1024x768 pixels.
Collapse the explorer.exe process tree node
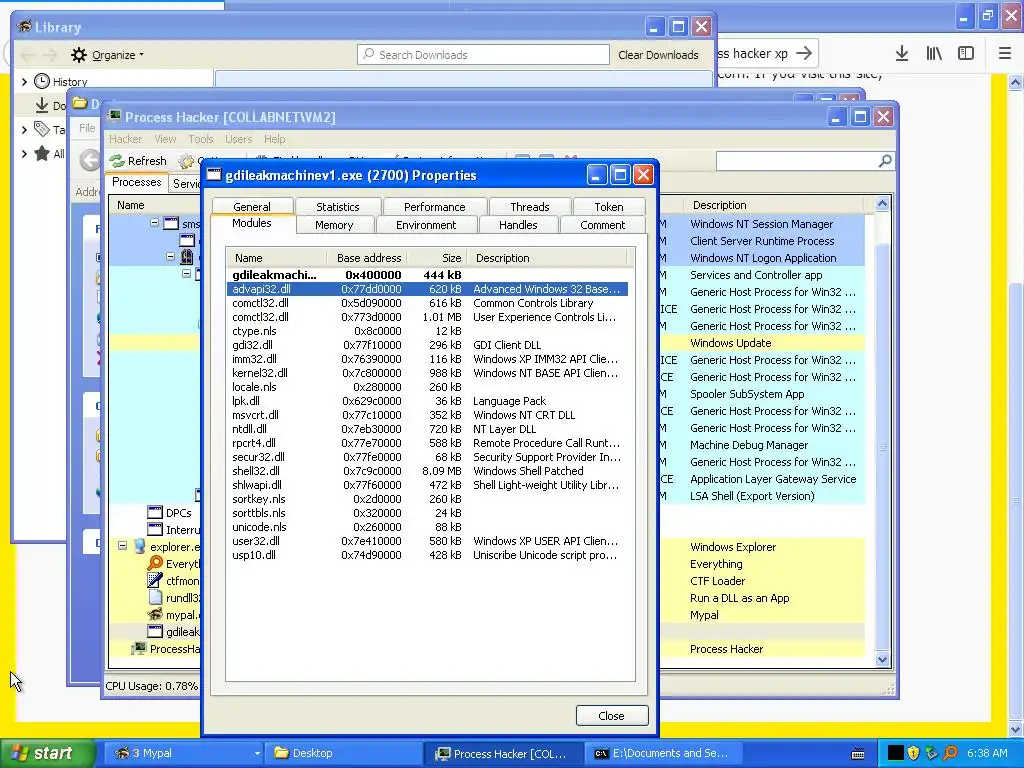(122, 545)
